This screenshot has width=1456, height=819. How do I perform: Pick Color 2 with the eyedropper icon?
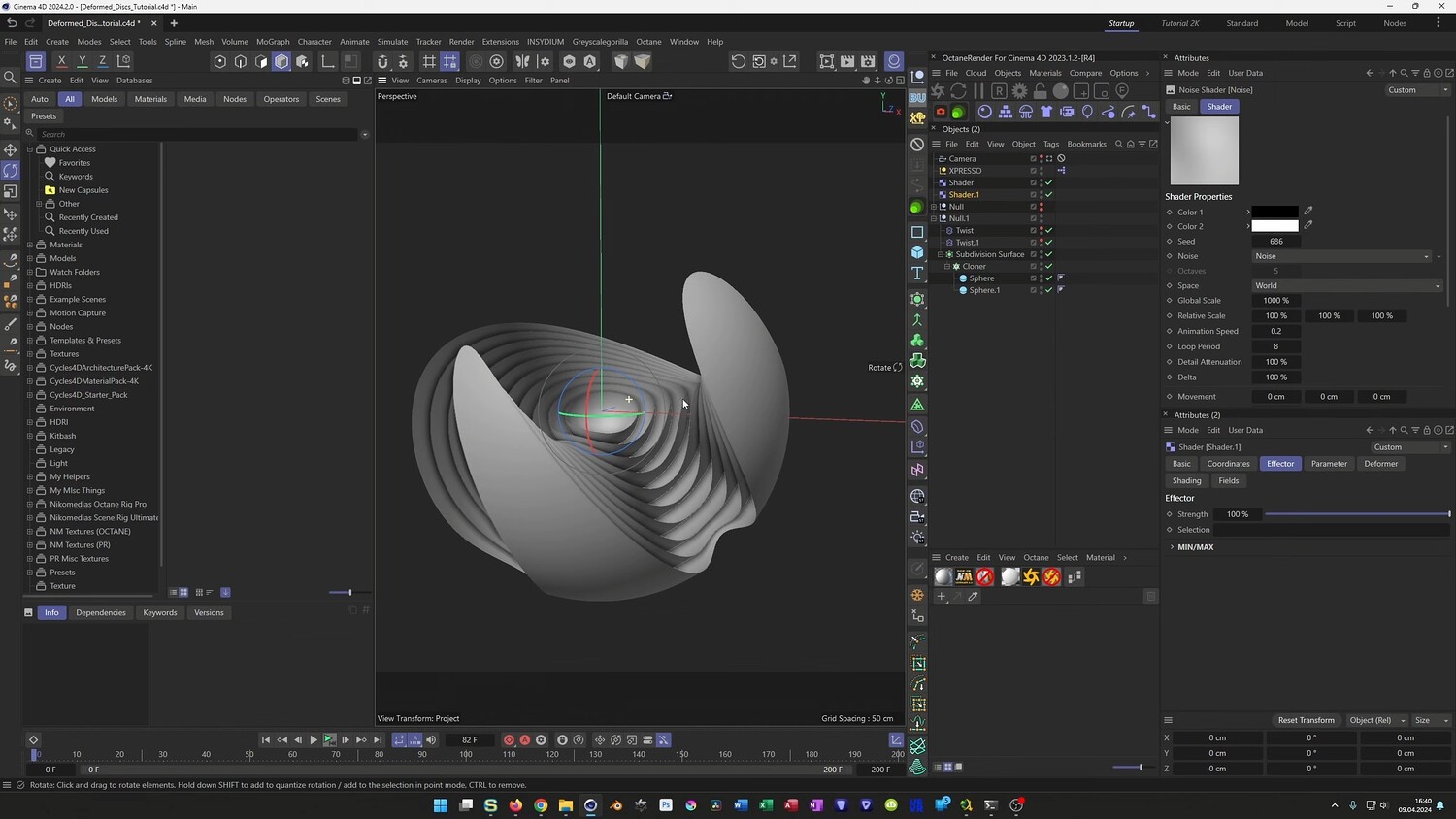click(x=1307, y=225)
